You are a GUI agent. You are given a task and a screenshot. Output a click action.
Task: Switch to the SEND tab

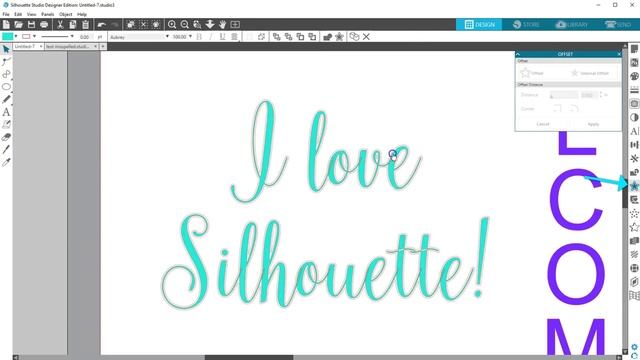click(x=617, y=24)
